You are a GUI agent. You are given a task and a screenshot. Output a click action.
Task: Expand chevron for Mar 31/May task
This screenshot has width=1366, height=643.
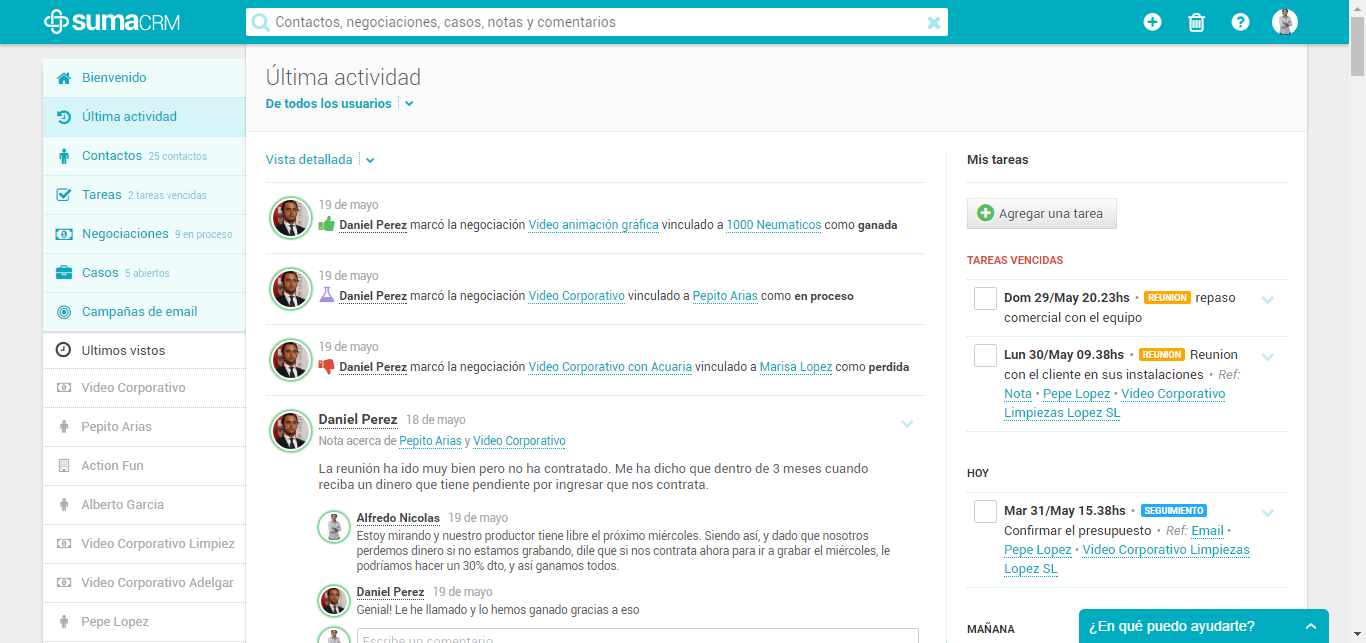tap(1268, 513)
